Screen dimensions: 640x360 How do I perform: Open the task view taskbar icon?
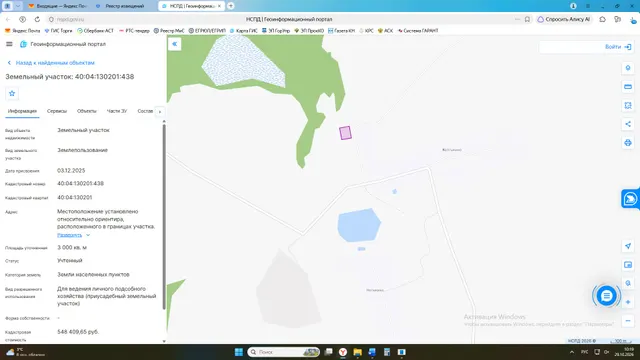tap(329, 352)
